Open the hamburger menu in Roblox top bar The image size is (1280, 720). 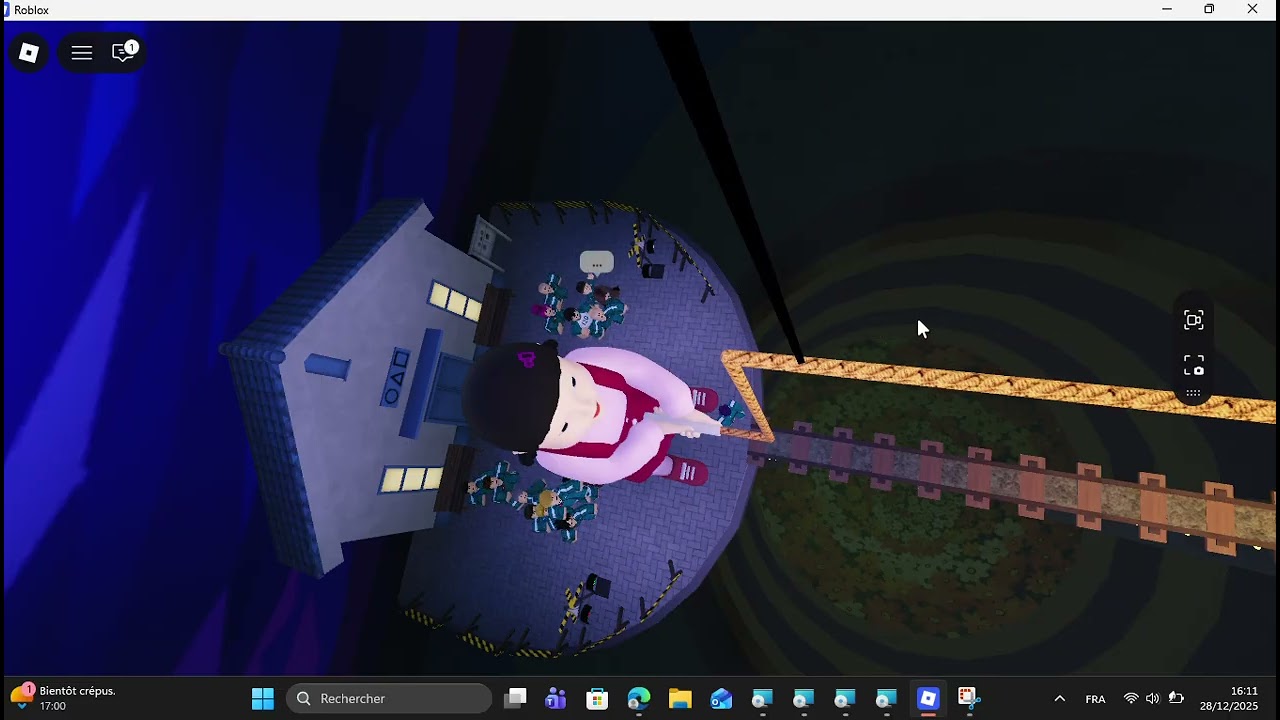tap(82, 53)
